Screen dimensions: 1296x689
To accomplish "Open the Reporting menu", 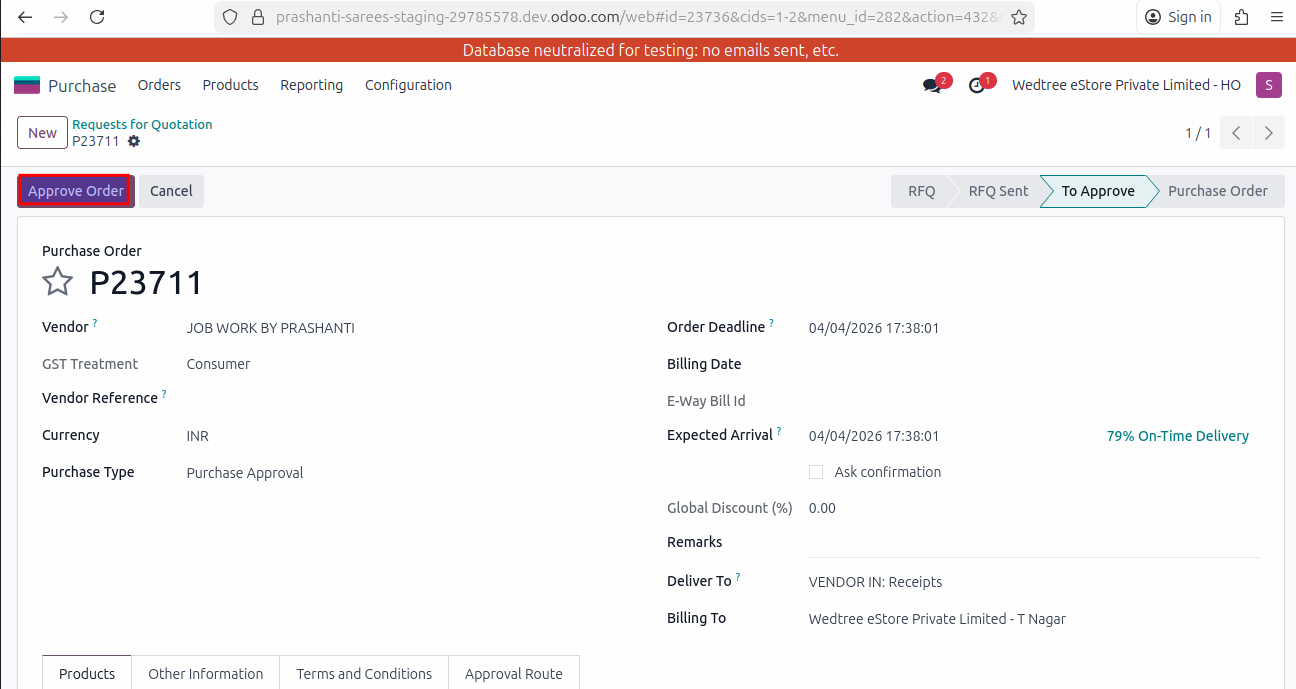I will [312, 85].
